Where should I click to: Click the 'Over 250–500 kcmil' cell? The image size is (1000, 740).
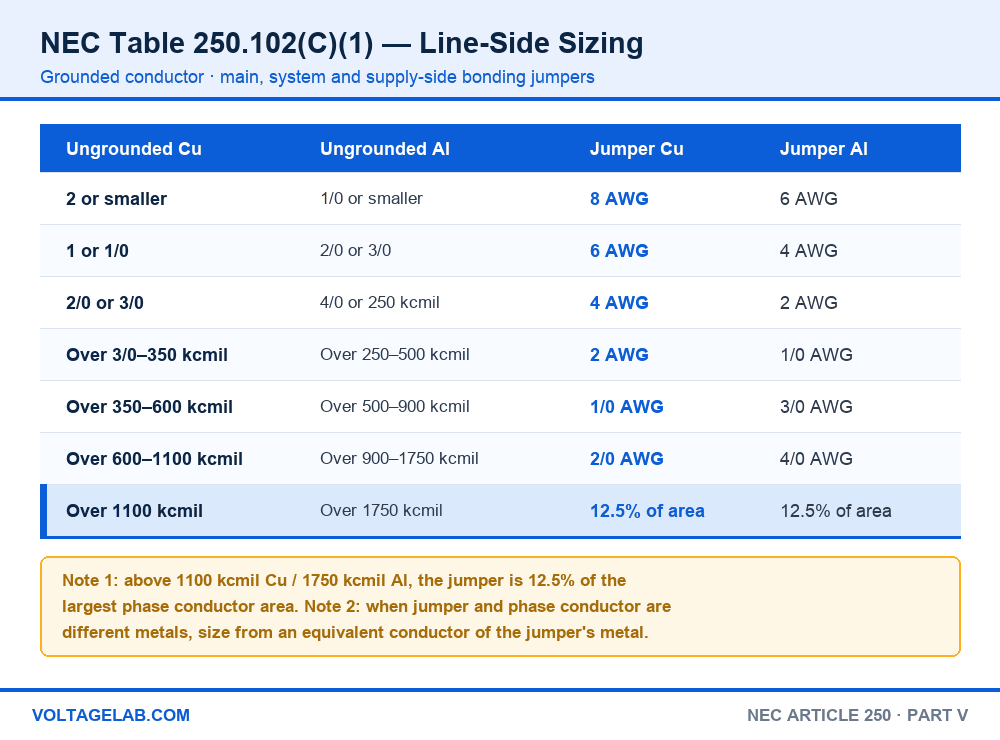tap(395, 355)
